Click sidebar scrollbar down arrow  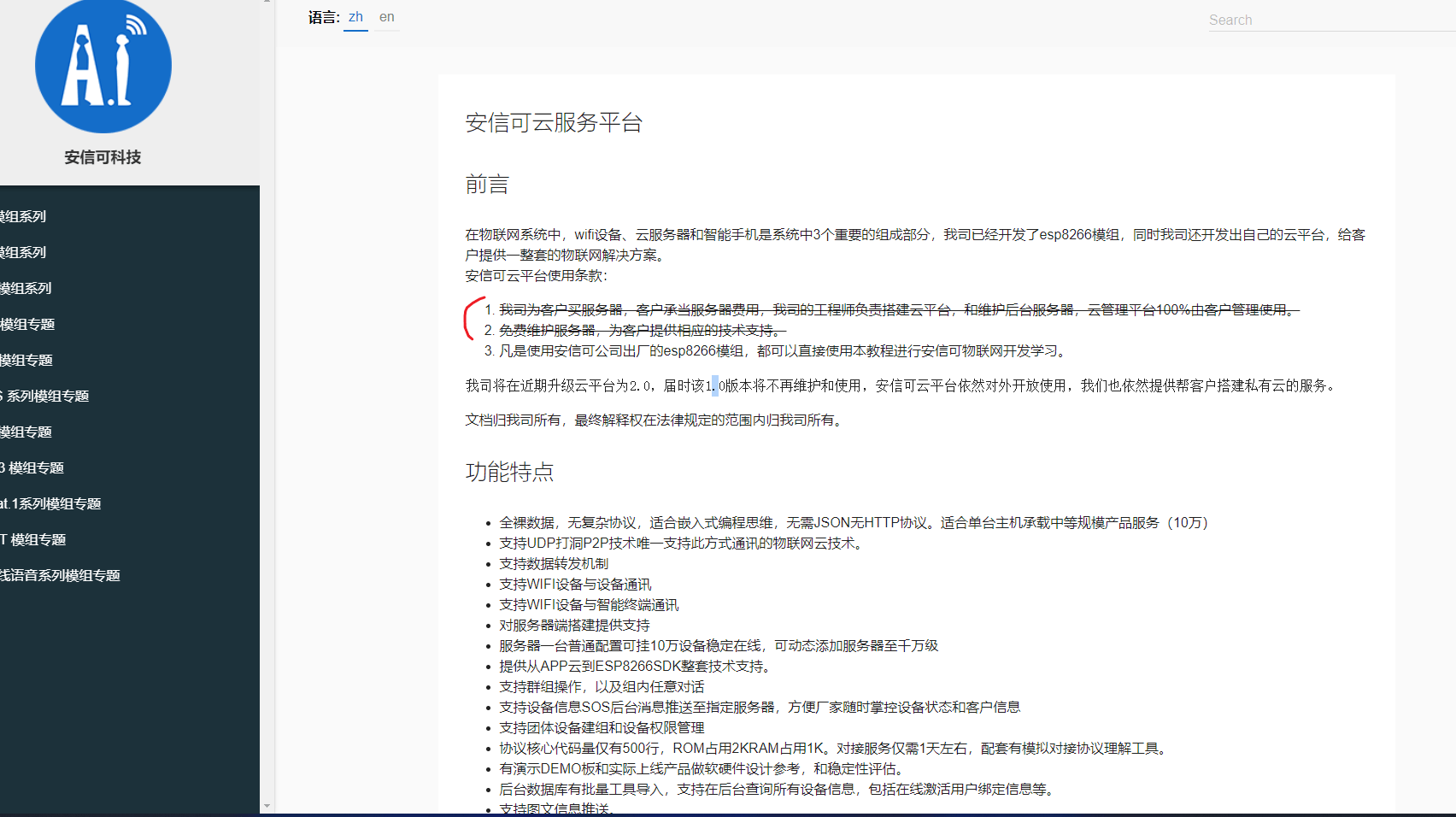[x=267, y=806]
